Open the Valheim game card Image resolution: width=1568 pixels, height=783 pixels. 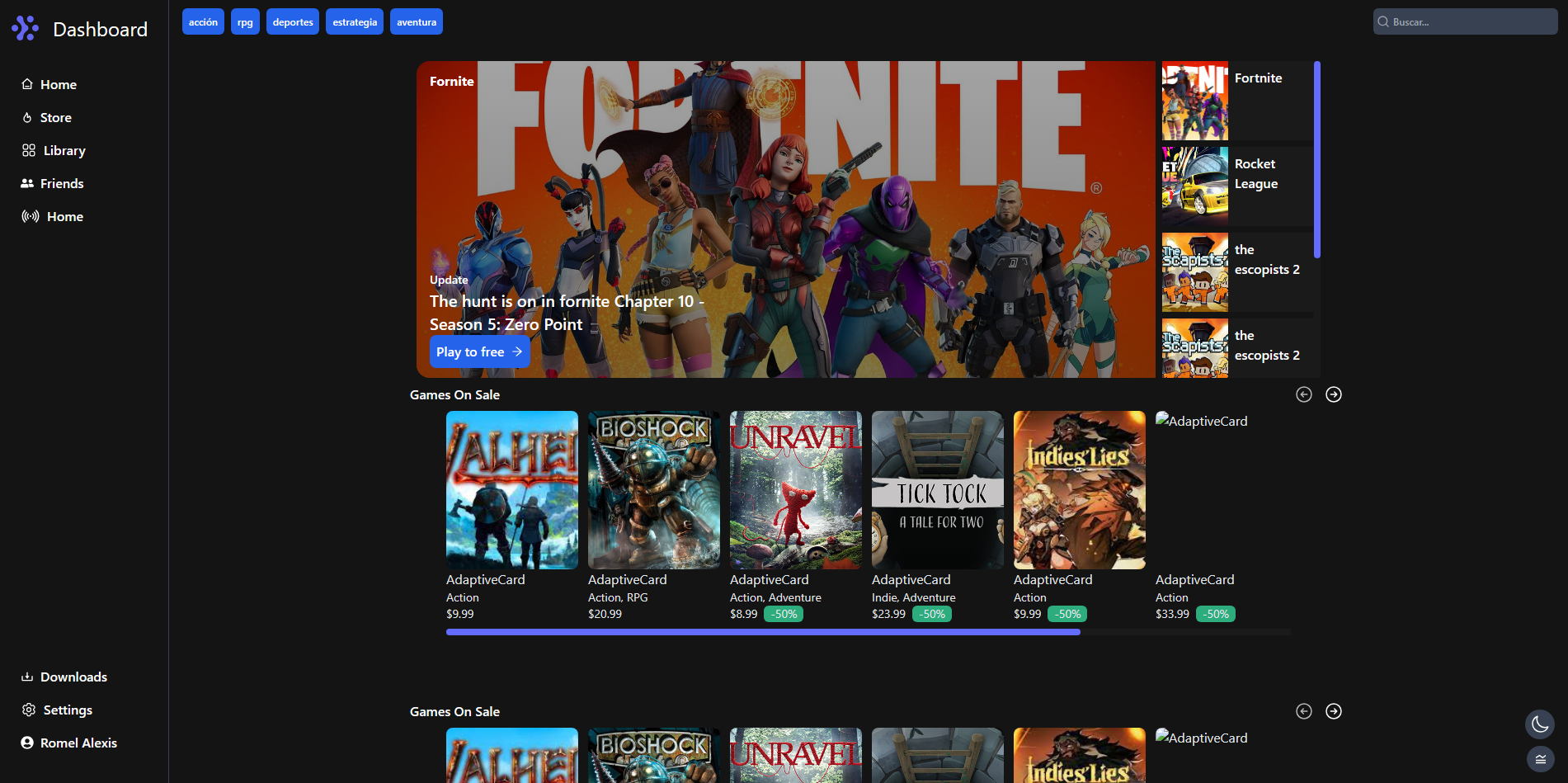pyautogui.click(x=512, y=490)
